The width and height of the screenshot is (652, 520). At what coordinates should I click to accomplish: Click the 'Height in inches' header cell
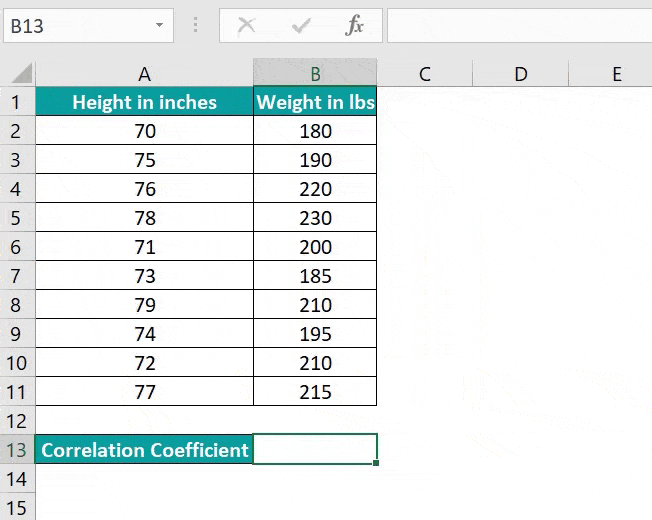pyautogui.click(x=144, y=101)
